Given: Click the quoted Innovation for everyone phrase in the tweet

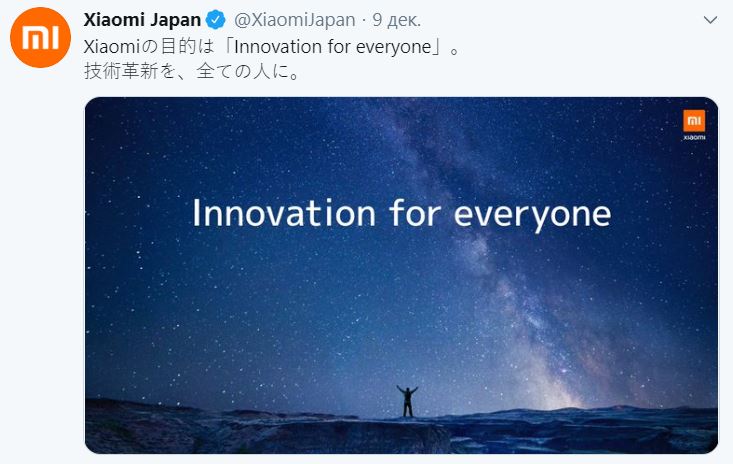Looking at the screenshot, I should coord(332,47).
